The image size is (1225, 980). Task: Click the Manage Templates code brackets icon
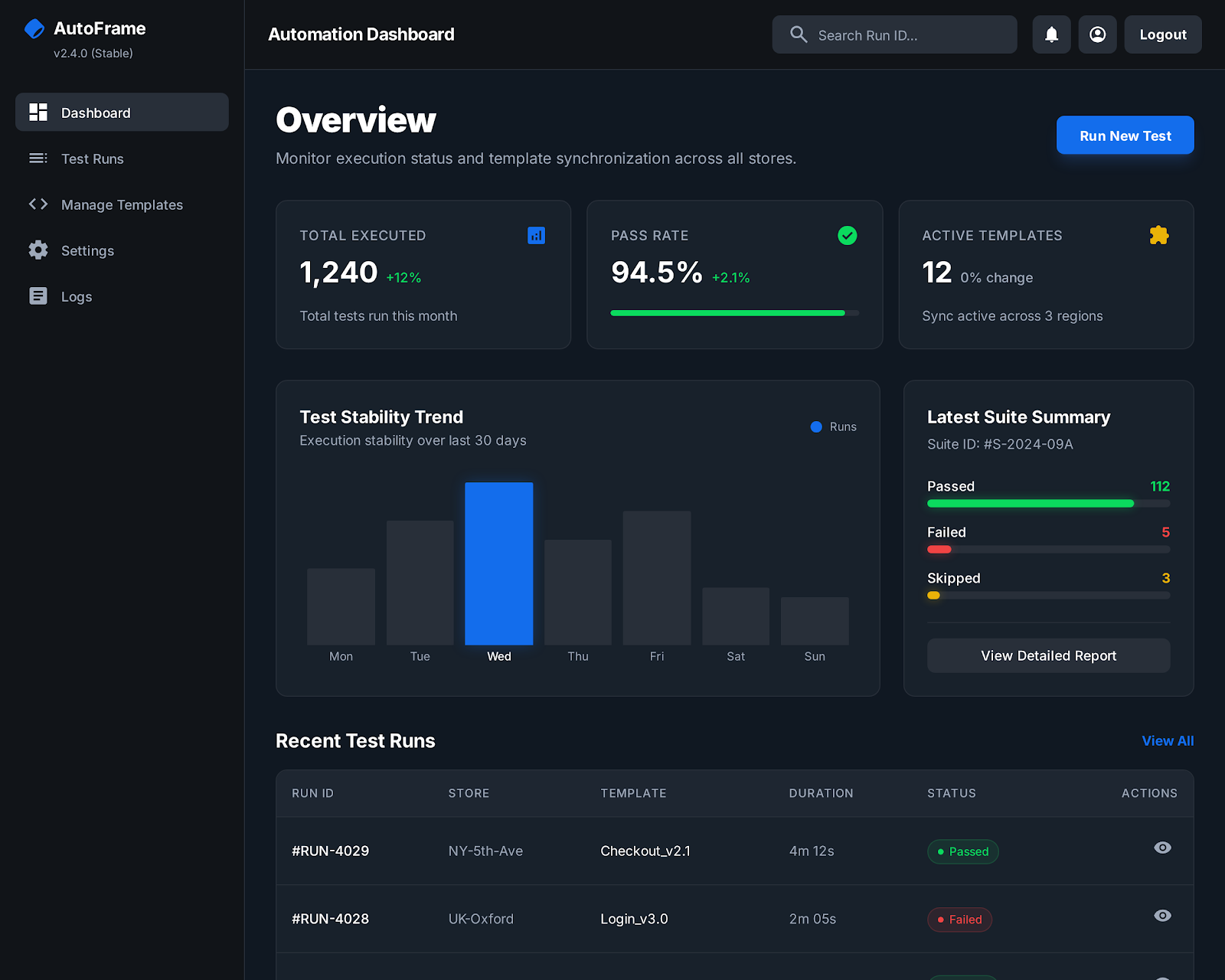pos(38,204)
